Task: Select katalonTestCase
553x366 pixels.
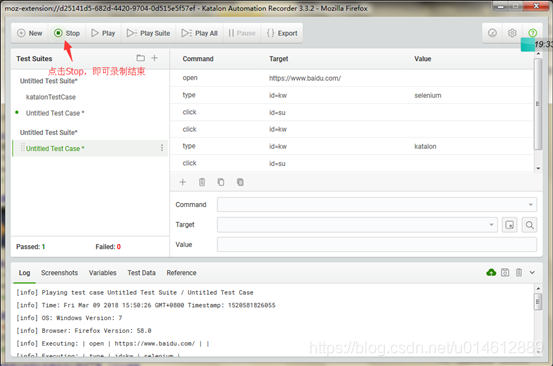Action: point(51,97)
